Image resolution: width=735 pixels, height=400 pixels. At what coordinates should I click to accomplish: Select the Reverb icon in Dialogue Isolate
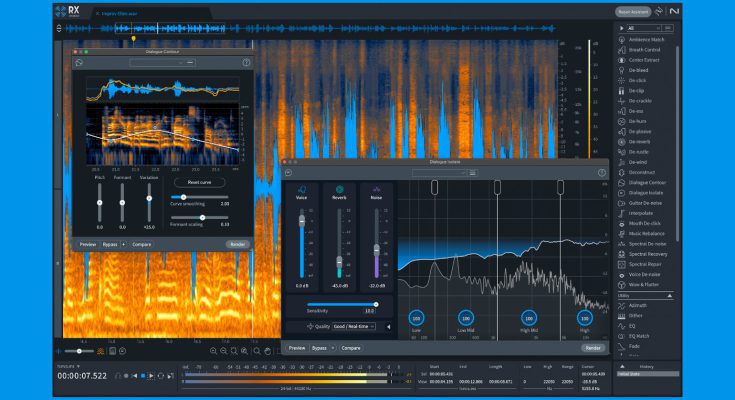(x=339, y=189)
